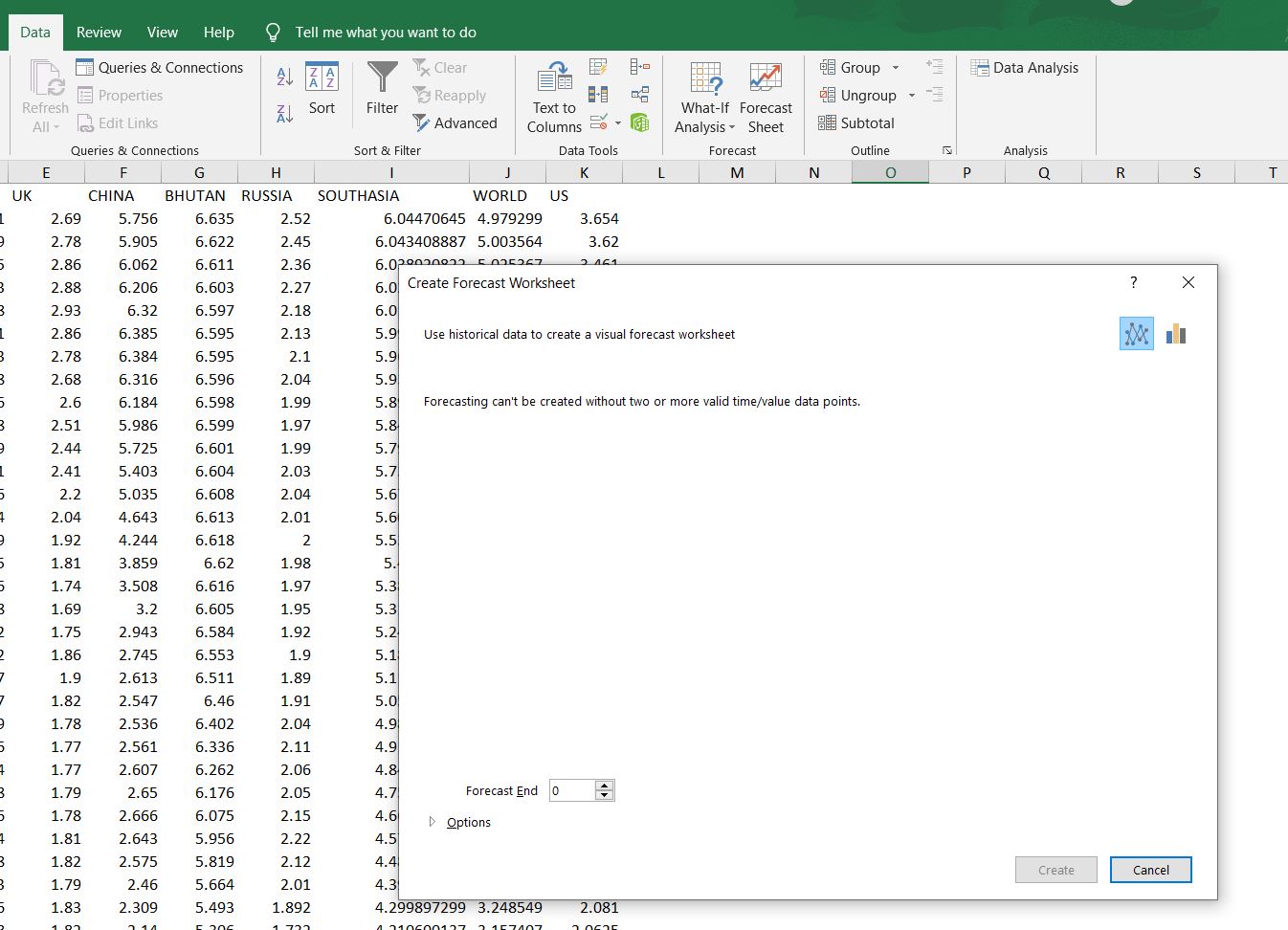Launch Text to Columns wizard
Viewport: 1288px width, 930px height.
(553, 94)
